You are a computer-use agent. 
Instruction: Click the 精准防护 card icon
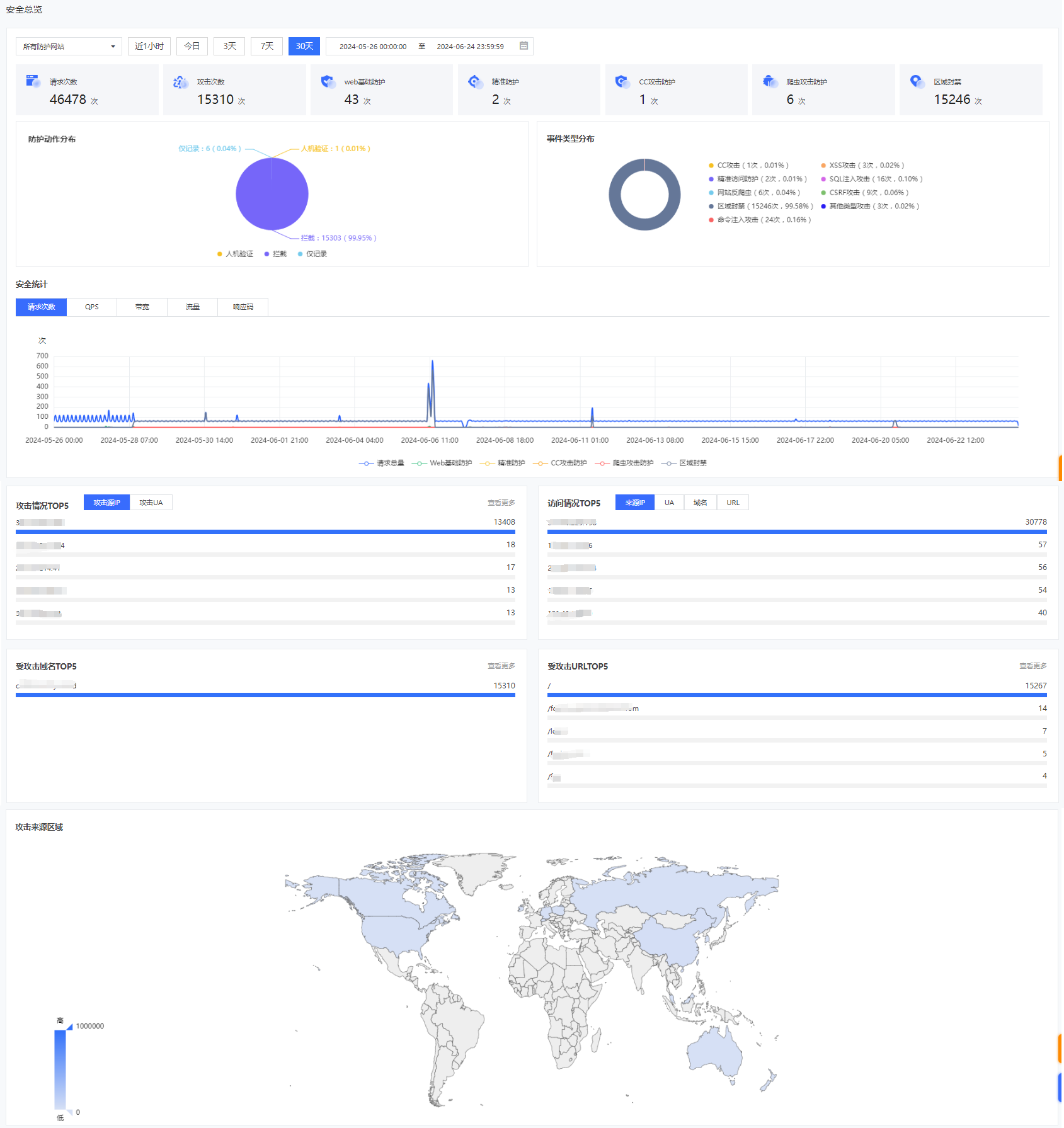[x=475, y=81]
